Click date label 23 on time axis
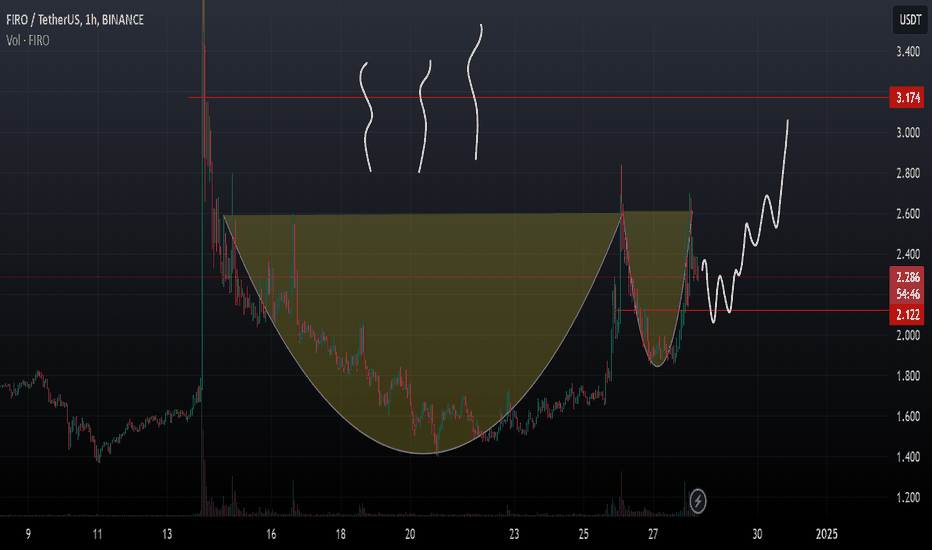The height and width of the screenshot is (550, 932). coord(514,534)
